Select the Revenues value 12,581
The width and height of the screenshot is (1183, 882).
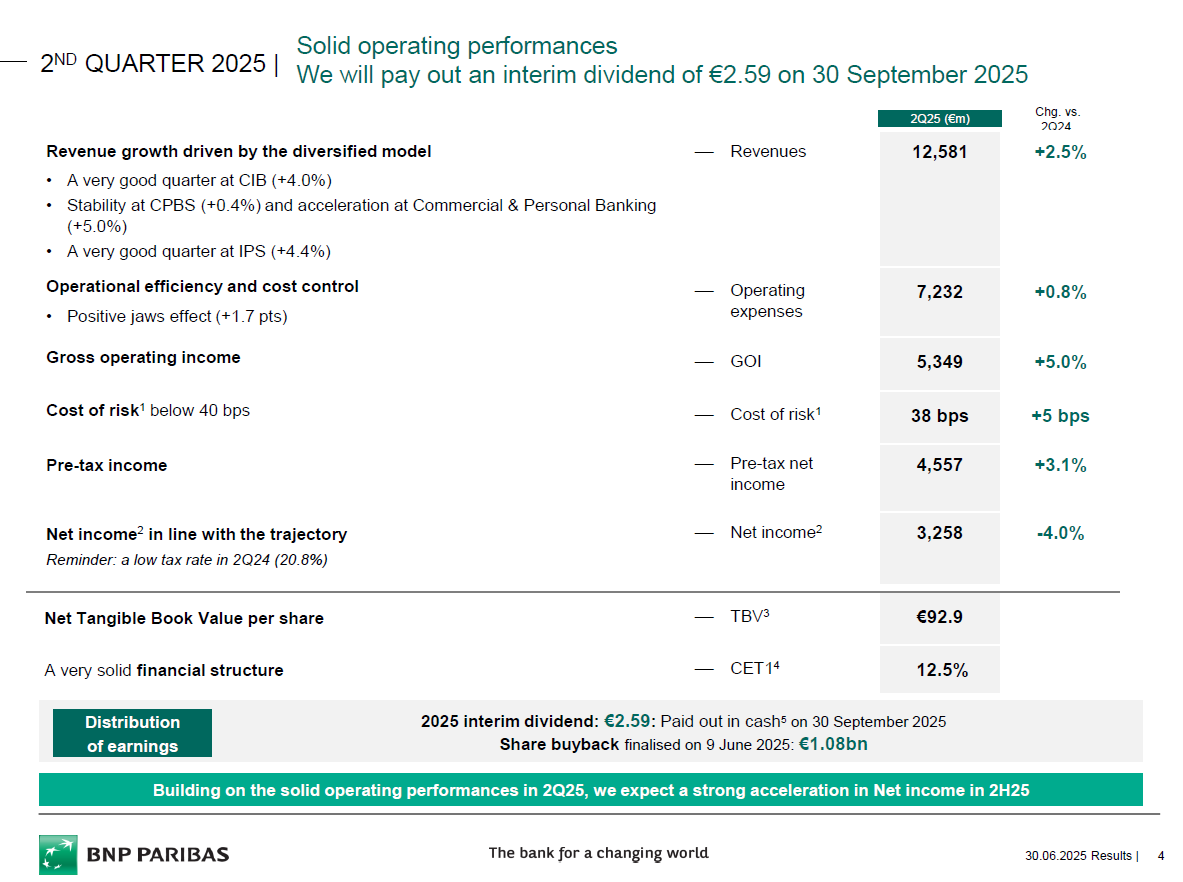pos(939,152)
